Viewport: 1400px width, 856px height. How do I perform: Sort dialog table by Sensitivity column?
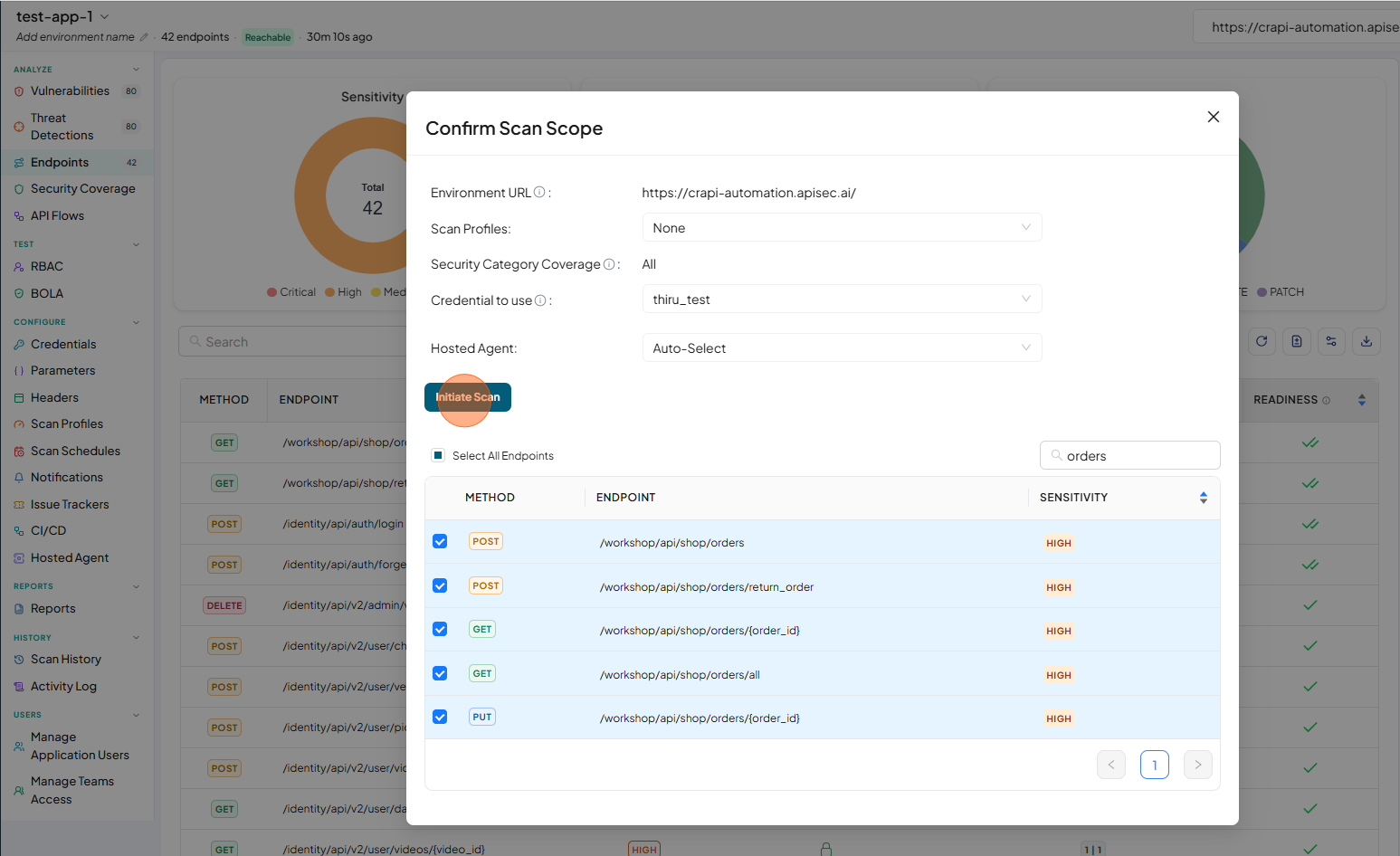pyautogui.click(x=1204, y=498)
